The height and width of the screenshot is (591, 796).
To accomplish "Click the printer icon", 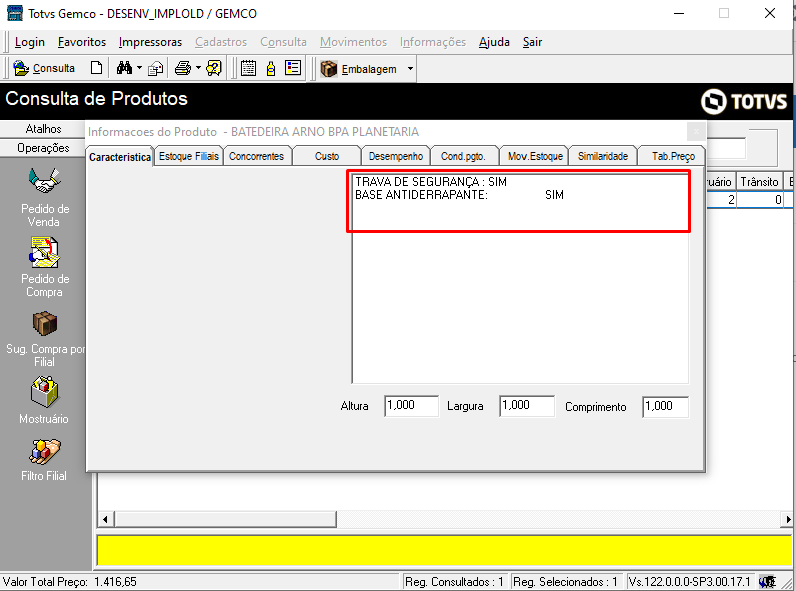I will click(183, 68).
